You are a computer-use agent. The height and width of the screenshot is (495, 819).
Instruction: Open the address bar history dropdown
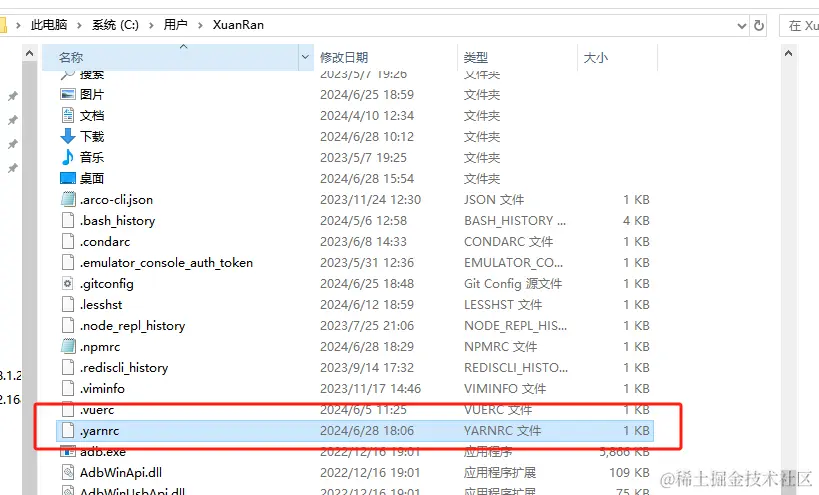(x=741, y=26)
